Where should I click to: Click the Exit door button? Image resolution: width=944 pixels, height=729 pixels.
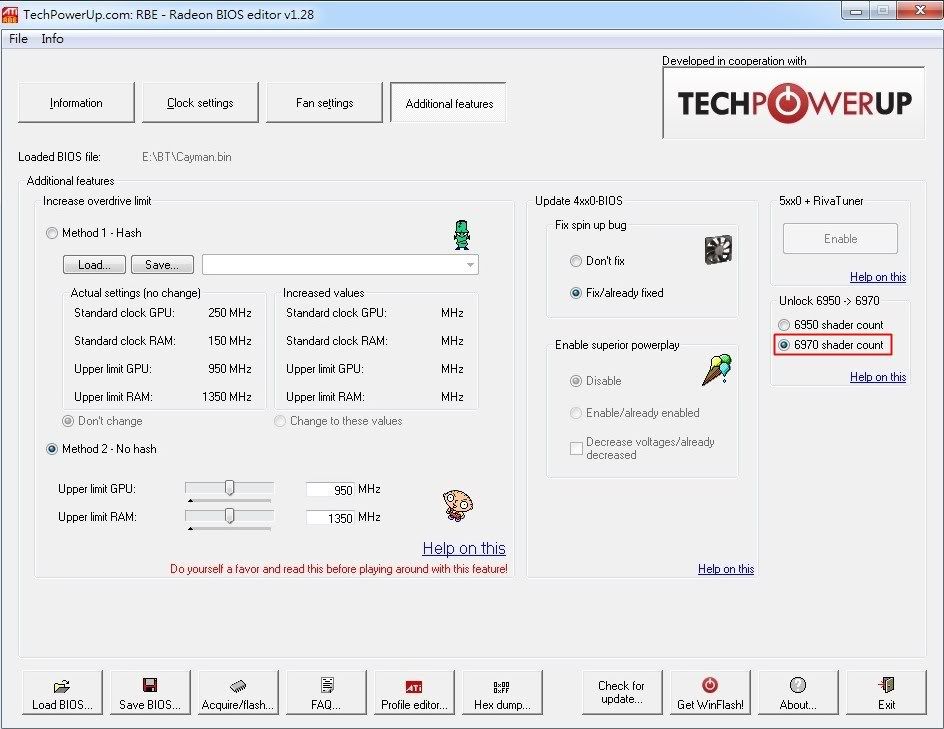(x=886, y=692)
